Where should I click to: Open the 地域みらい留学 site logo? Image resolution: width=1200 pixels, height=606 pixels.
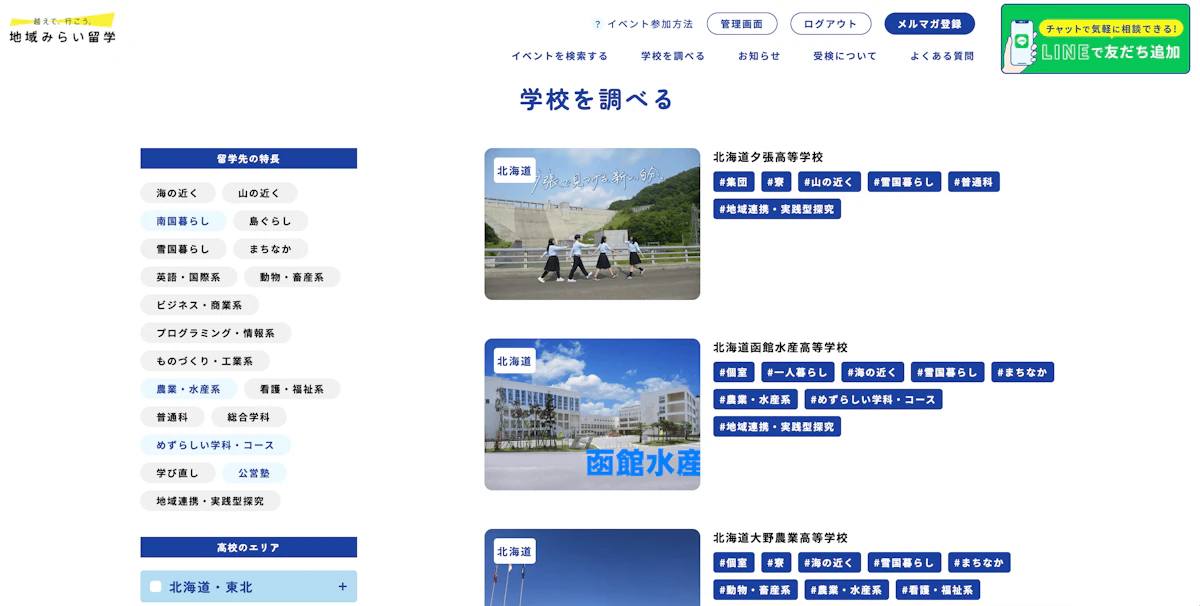[x=62, y=28]
